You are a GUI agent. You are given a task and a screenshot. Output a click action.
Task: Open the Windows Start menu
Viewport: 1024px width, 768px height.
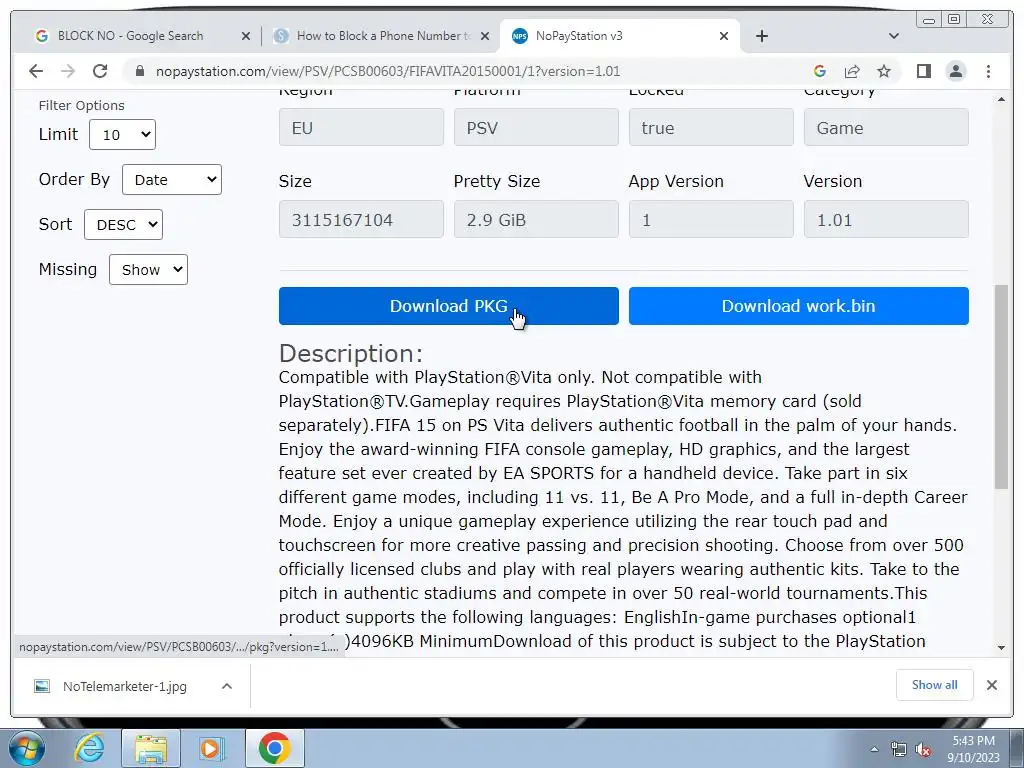point(25,748)
